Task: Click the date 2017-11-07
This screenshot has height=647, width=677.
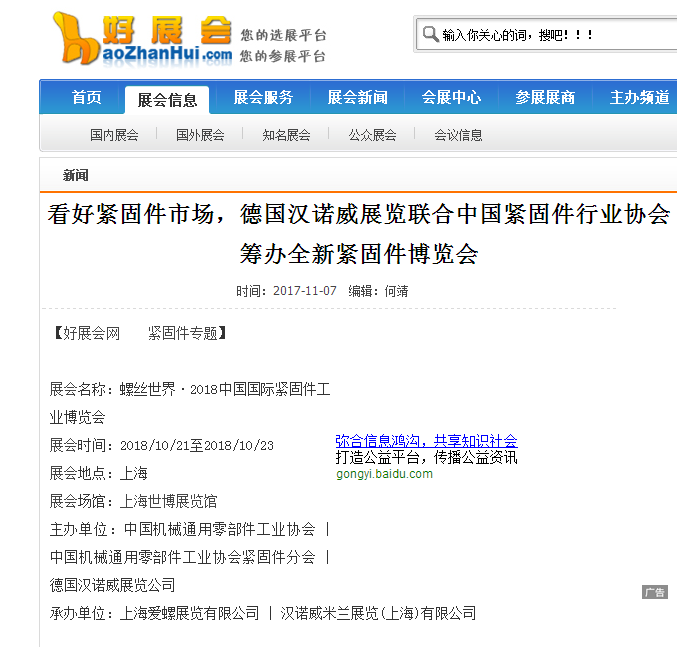Action: click(x=304, y=291)
